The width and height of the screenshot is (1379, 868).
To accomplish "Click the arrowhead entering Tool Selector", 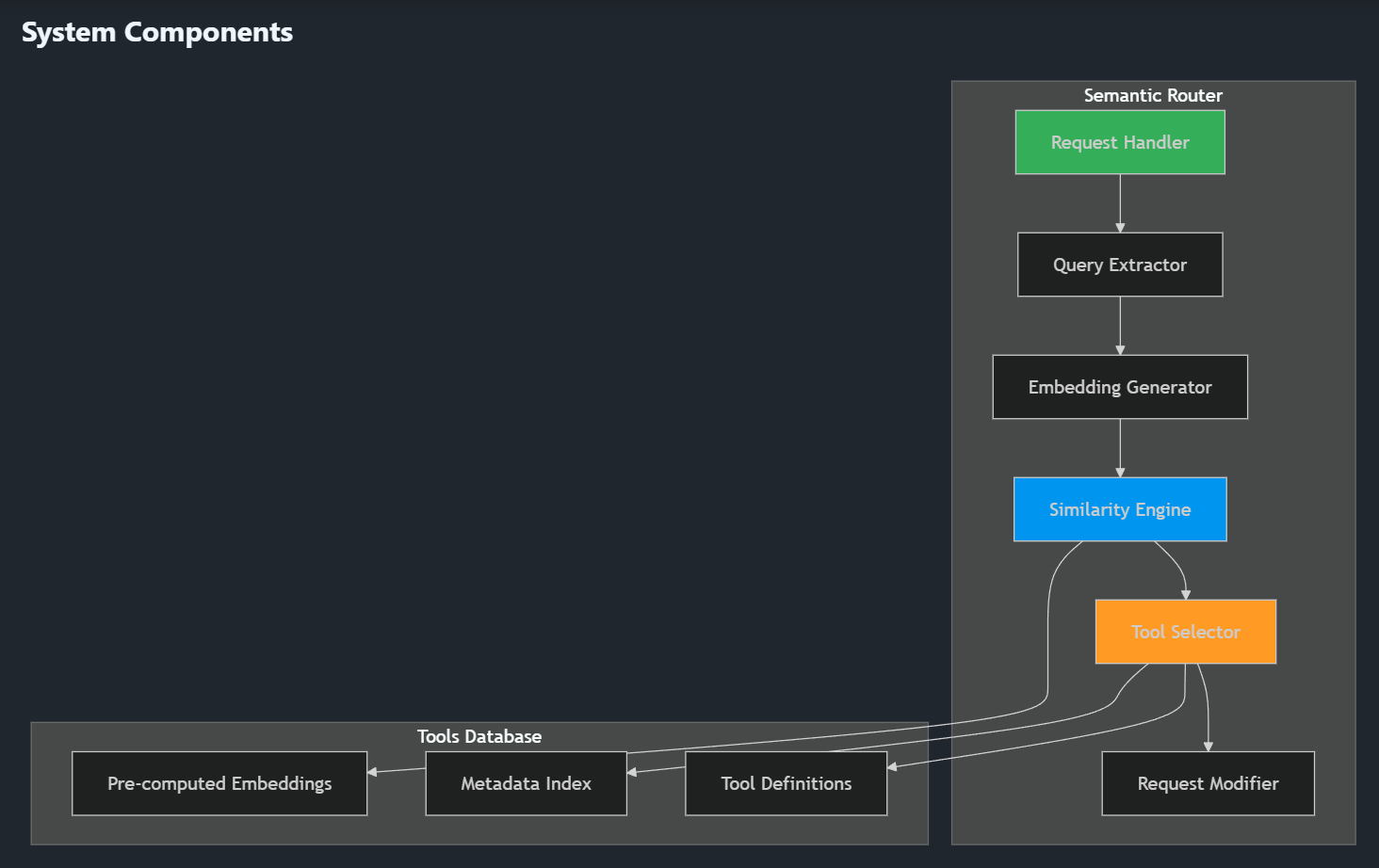I will pos(1186,594).
